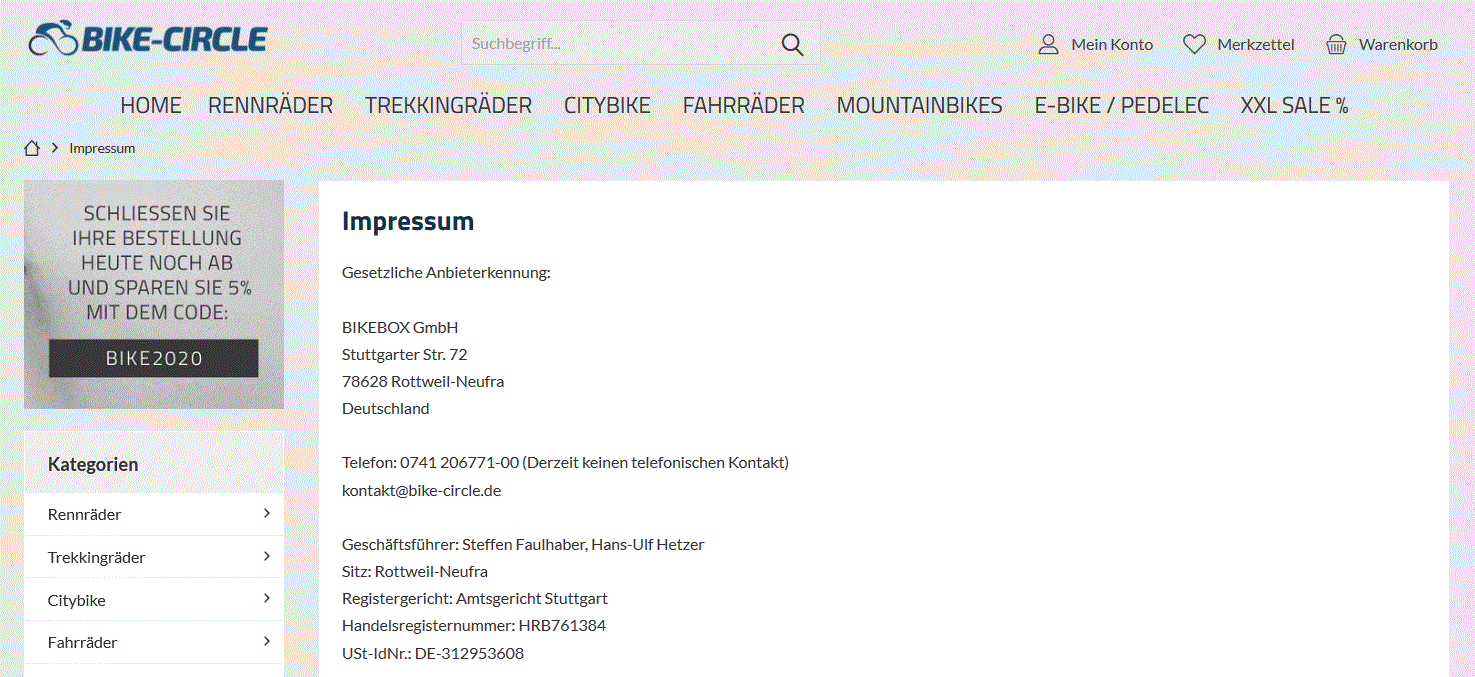
Task: Expand the Fahrräder sidebar category chevron
Action: [x=267, y=641]
